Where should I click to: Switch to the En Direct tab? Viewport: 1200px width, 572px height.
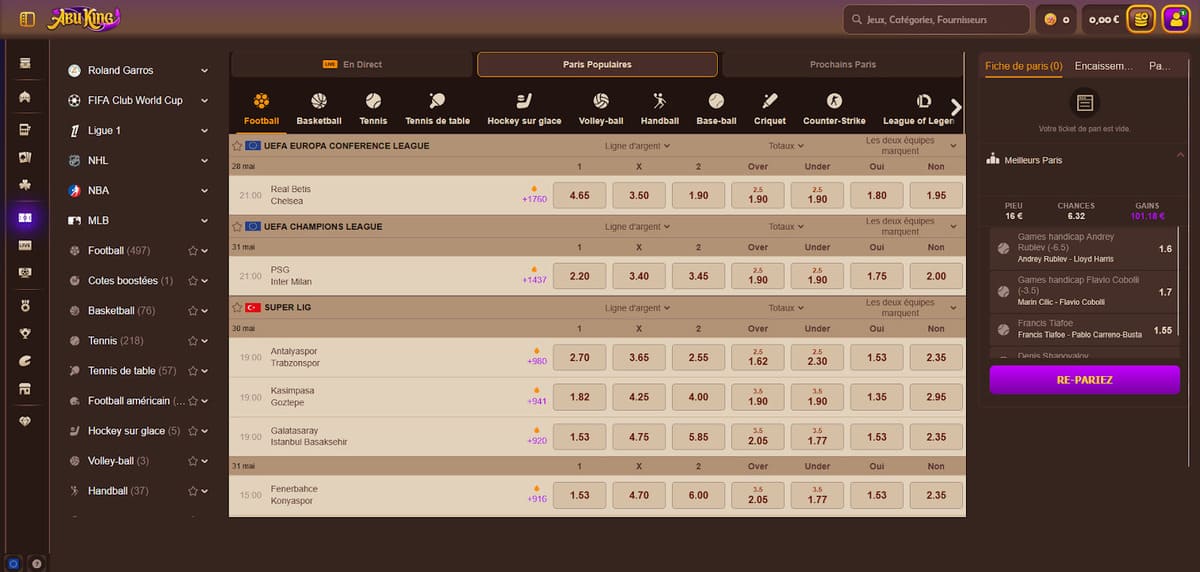tap(351, 65)
